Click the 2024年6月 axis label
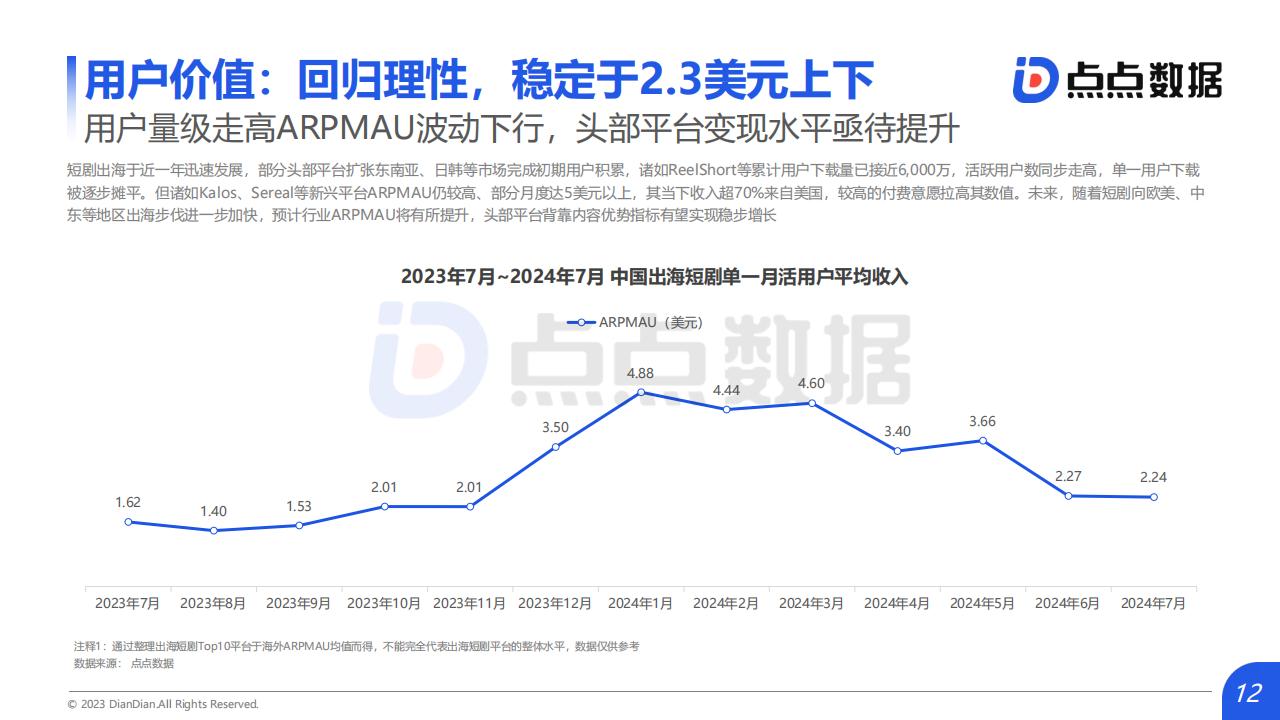The width and height of the screenshot is (1280, 720). (x=1068, y=604)
